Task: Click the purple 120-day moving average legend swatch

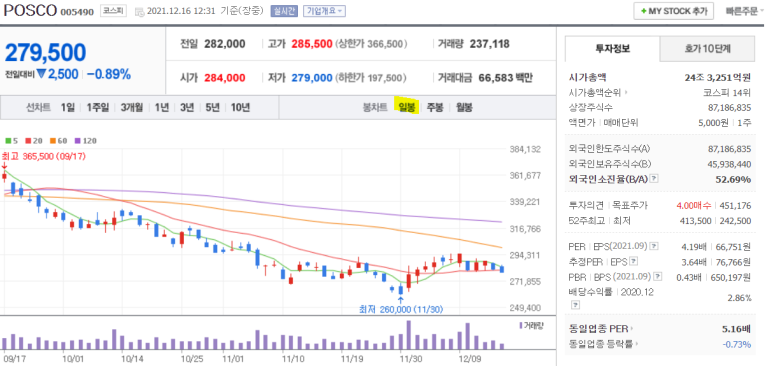Action: pyautogui.click(x=77, y=141)
